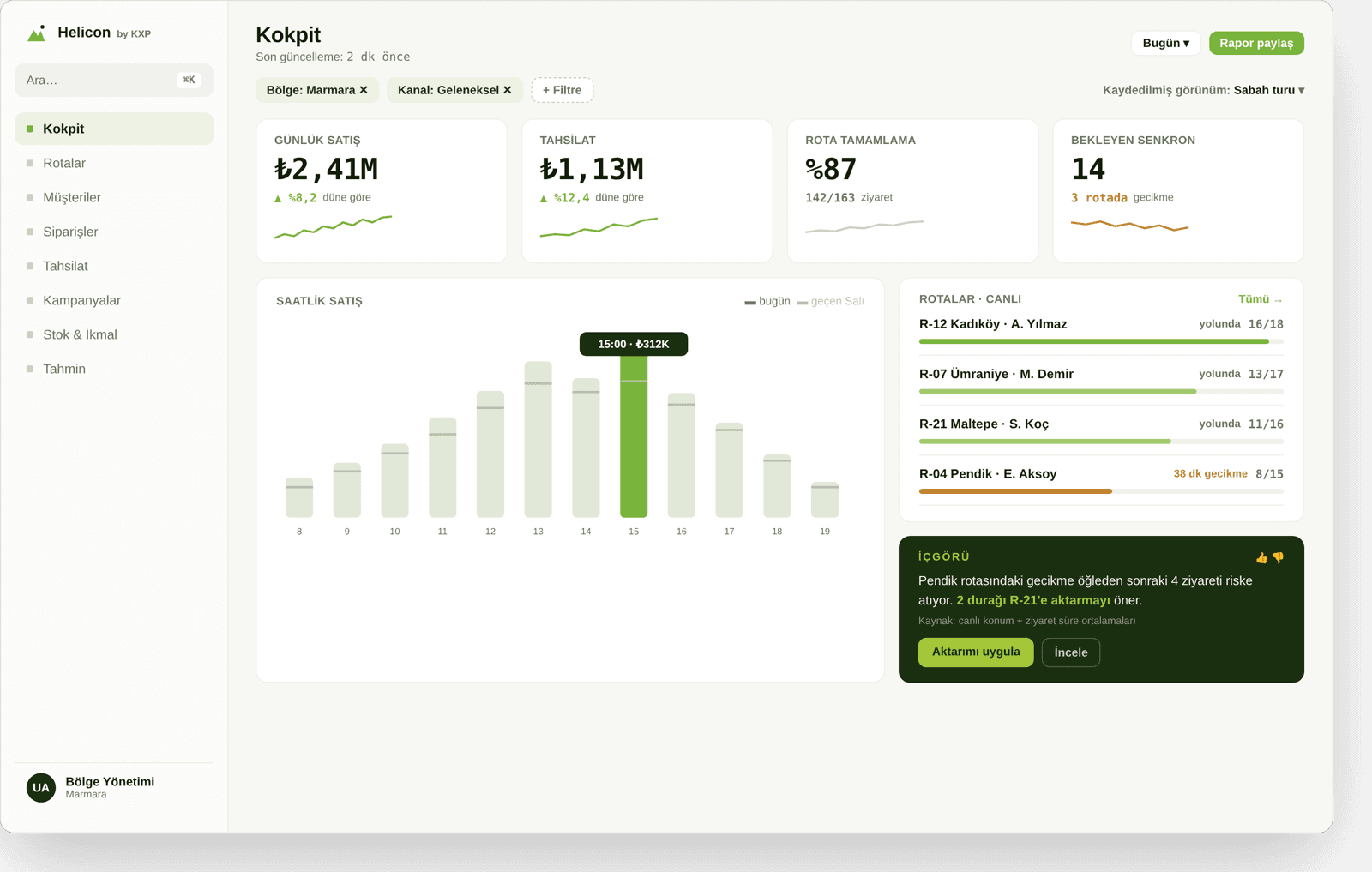Remove the Kanal: Geleneksel filter chip
The height and width of the screenshot is (872, 1372).
[508, 90]
